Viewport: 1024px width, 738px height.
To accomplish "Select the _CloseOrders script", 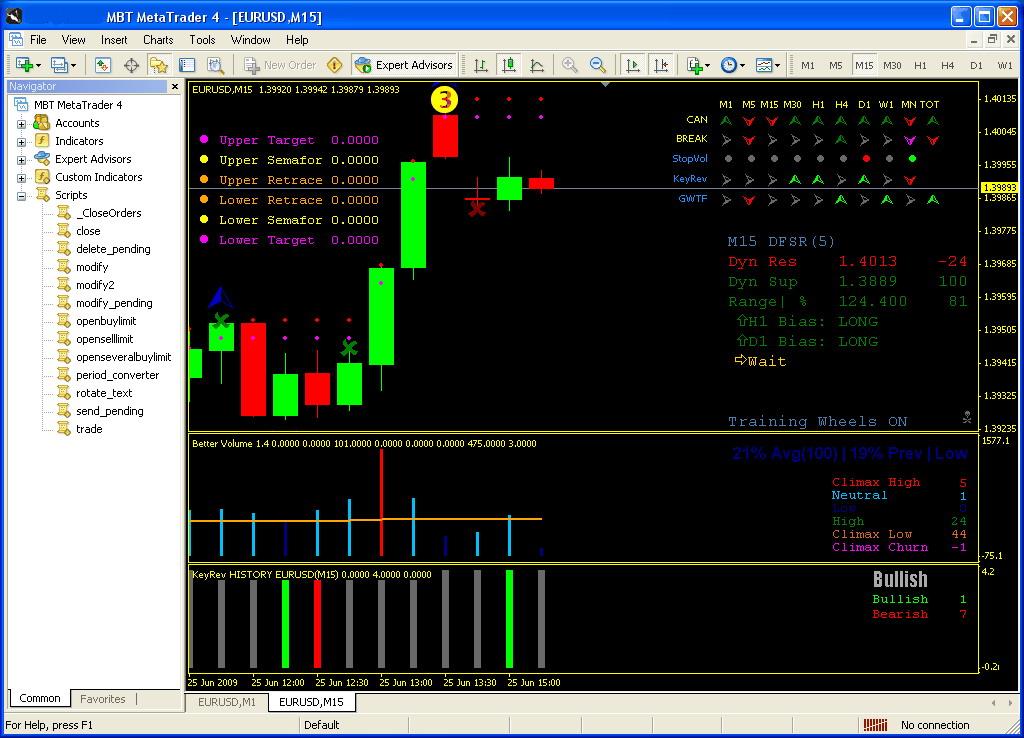I will point(111,213).
